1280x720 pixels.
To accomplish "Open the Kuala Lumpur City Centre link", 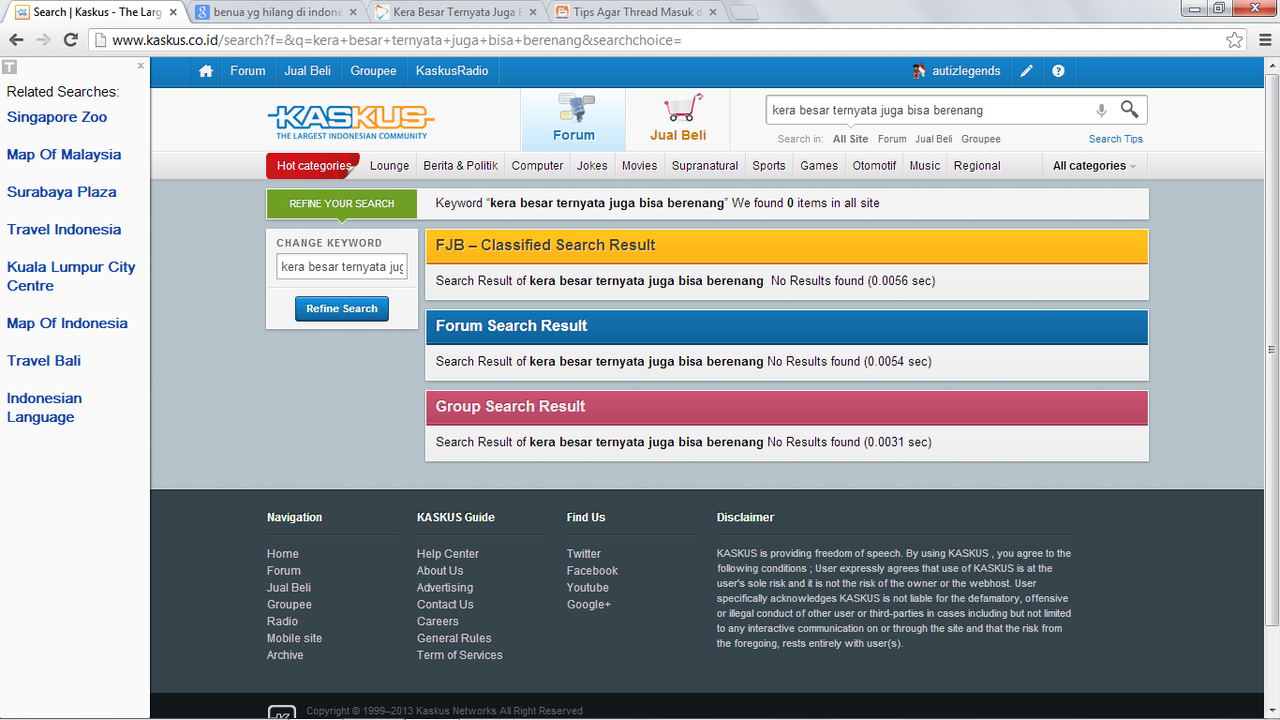I will point(71,276).
